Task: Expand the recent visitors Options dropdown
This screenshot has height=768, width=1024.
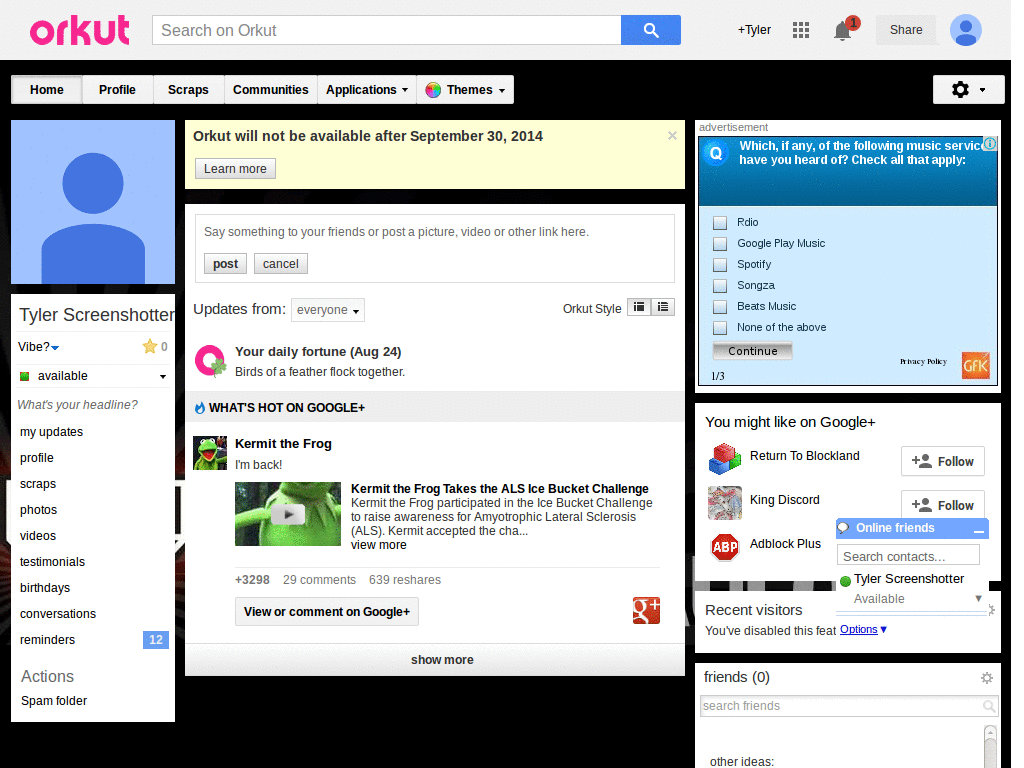Action: (863, 630)
